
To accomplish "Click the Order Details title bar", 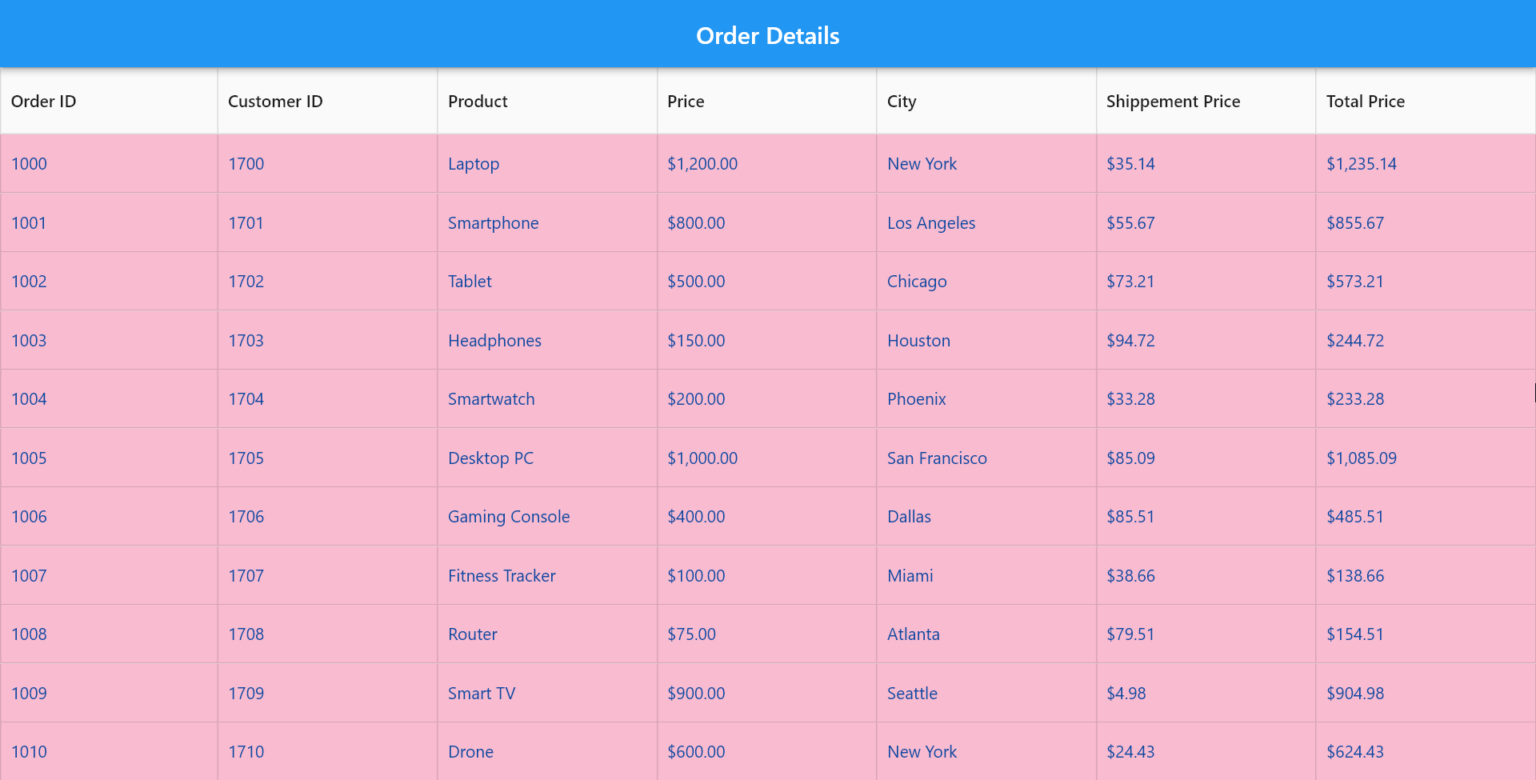I will point(767,35).
